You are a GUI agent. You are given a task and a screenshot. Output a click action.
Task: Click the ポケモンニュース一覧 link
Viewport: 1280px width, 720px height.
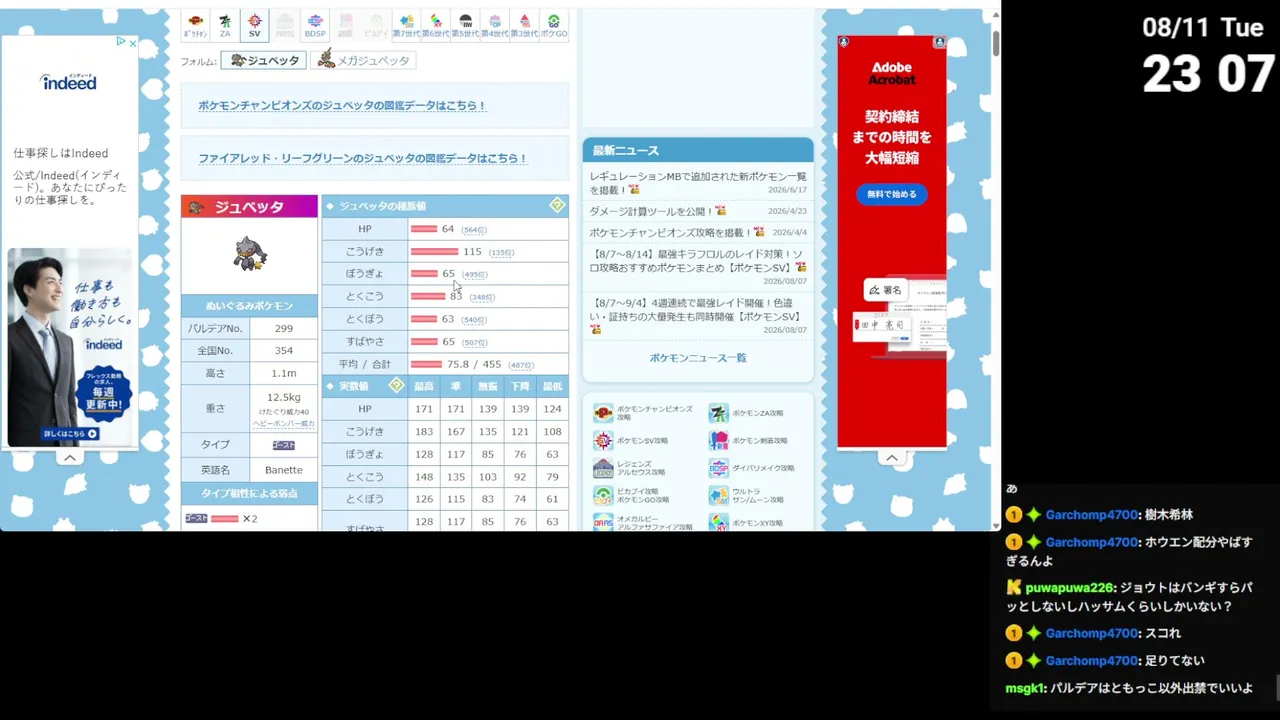(x=698, y=357)
